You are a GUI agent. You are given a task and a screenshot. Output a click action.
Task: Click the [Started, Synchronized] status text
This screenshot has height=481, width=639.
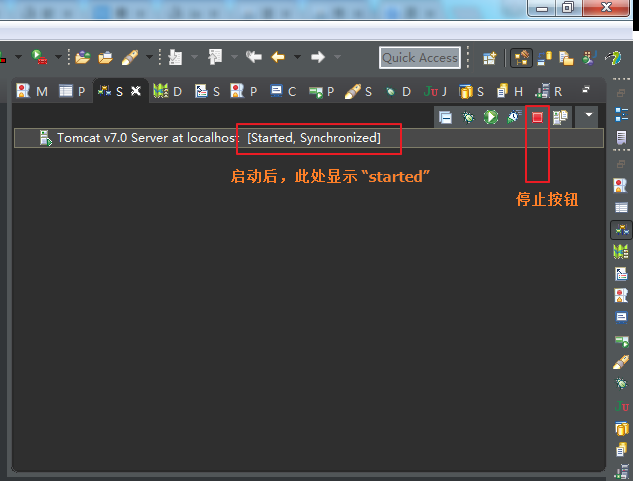tap(314, 138)
